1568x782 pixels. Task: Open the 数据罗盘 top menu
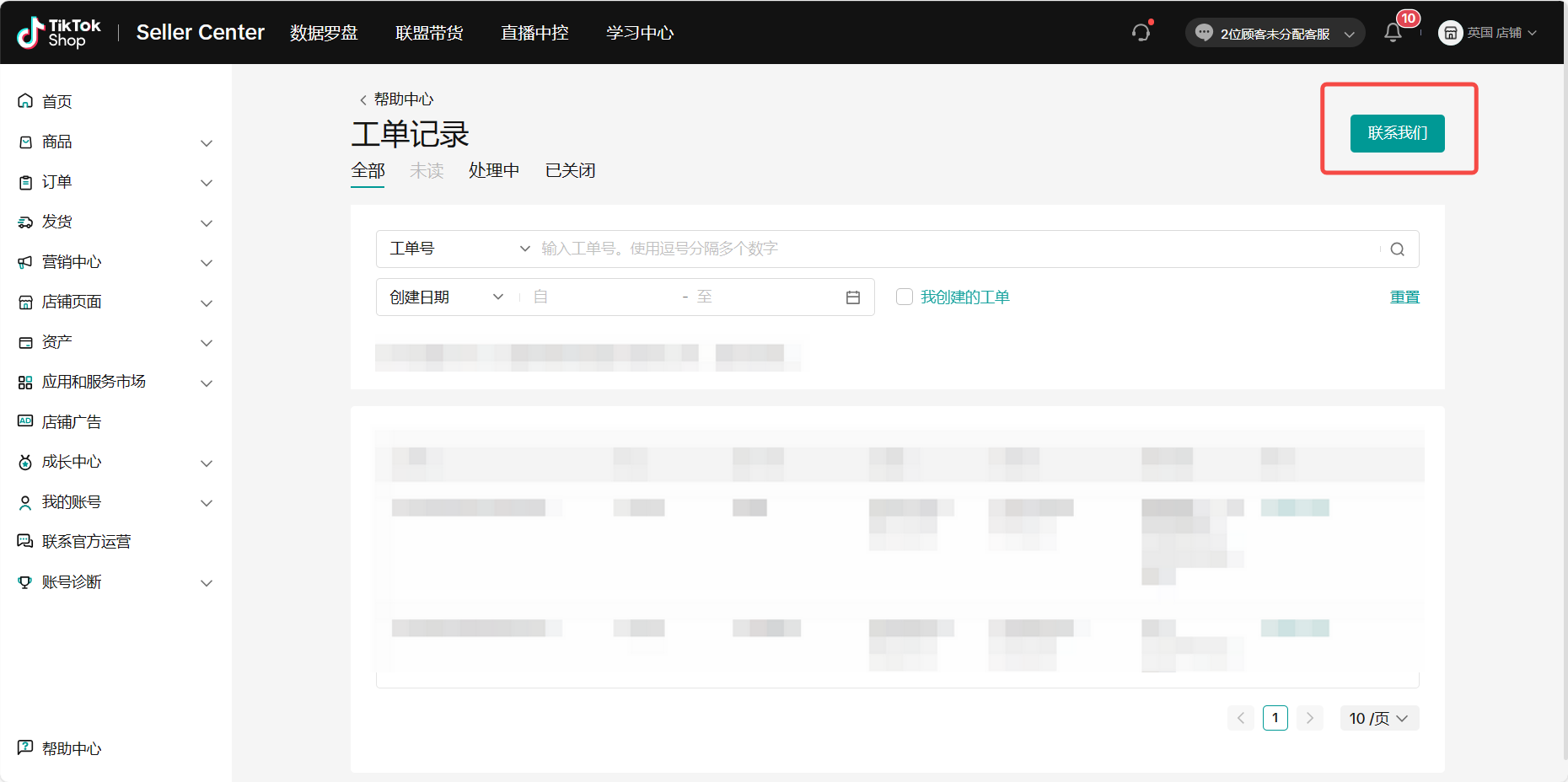(x=324, y=33)
